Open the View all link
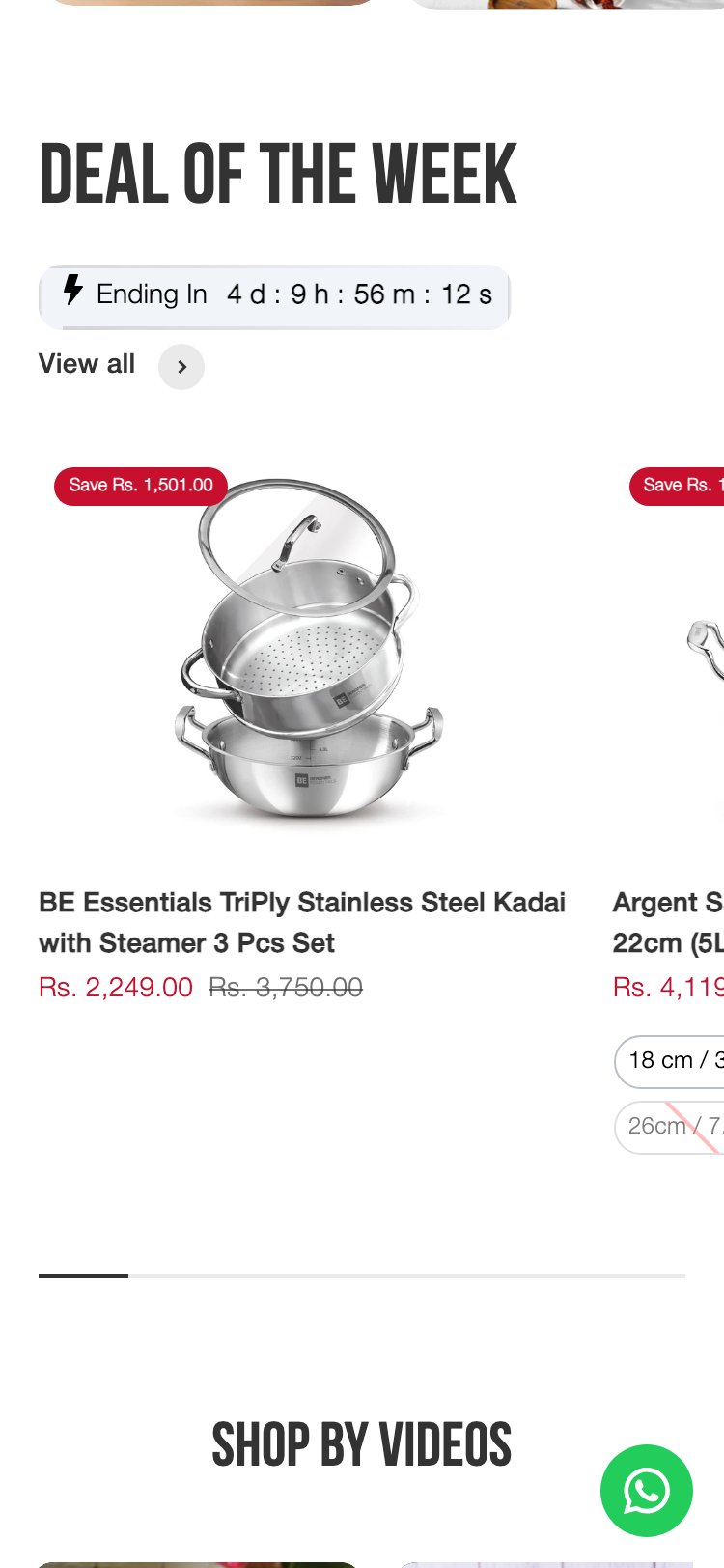Screen dimensions: 724x1568 pos(86,364)
